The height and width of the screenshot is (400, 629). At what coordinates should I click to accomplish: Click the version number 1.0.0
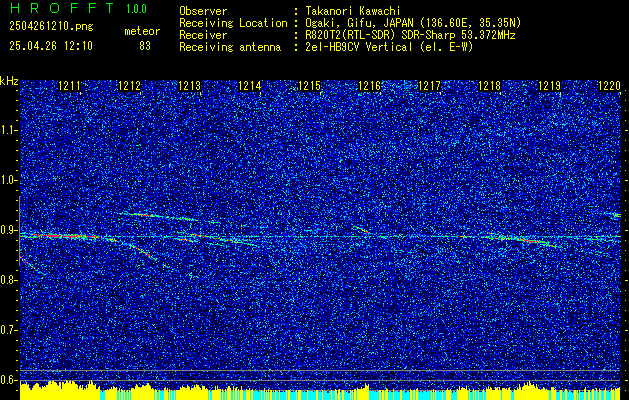point(136,8)
